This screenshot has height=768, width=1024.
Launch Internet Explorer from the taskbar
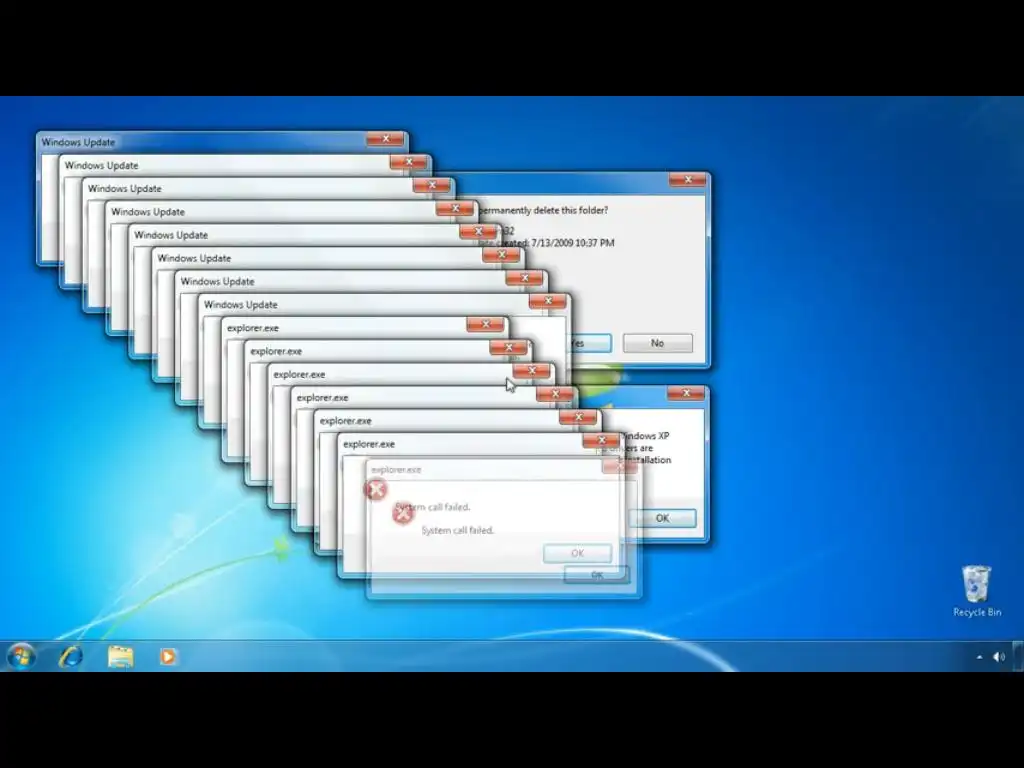pyautogui.click(x=71, y=656)
